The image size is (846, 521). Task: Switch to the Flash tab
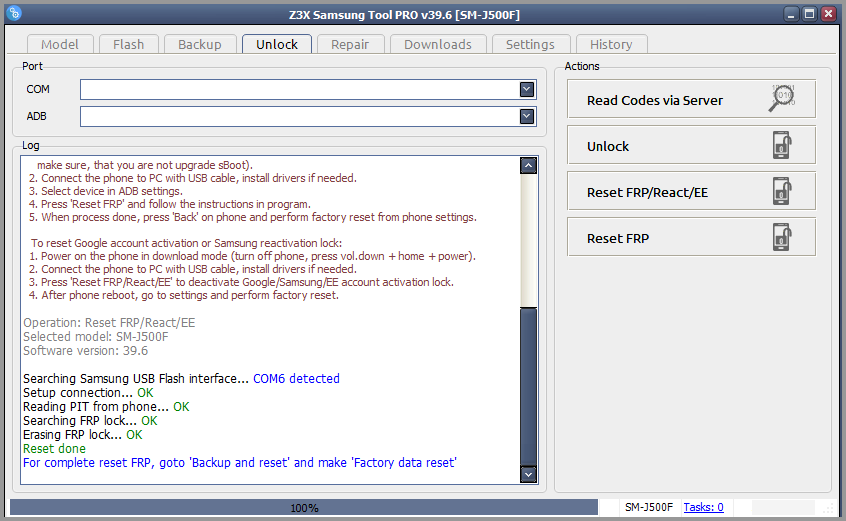click(128, 44)
